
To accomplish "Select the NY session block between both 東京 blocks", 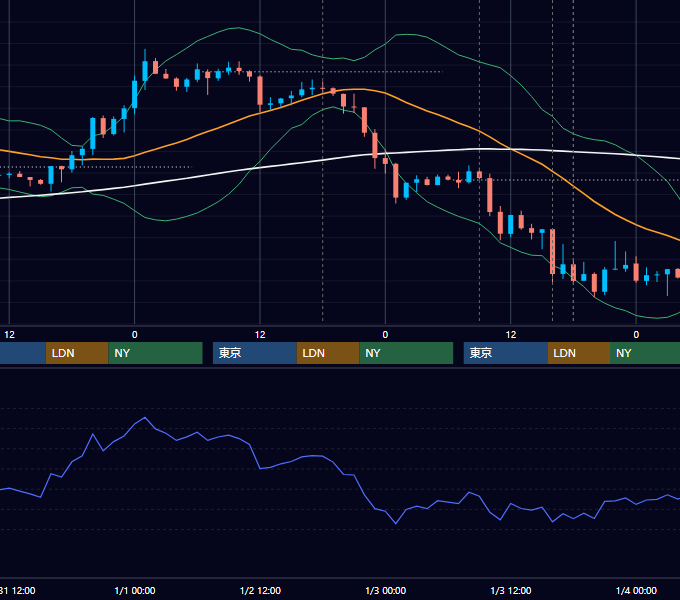I will click(406, 353).
